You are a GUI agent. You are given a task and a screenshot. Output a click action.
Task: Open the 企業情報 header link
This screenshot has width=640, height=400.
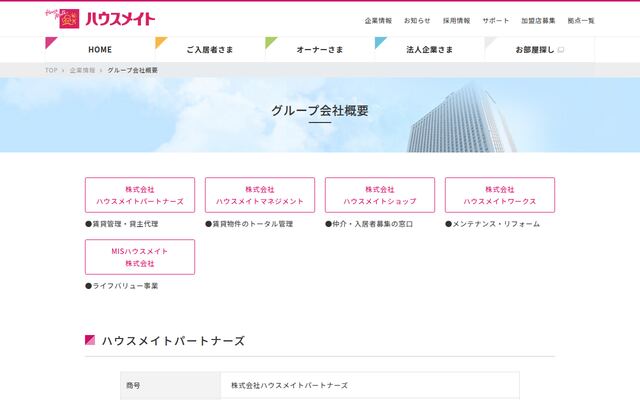[378, 20]
